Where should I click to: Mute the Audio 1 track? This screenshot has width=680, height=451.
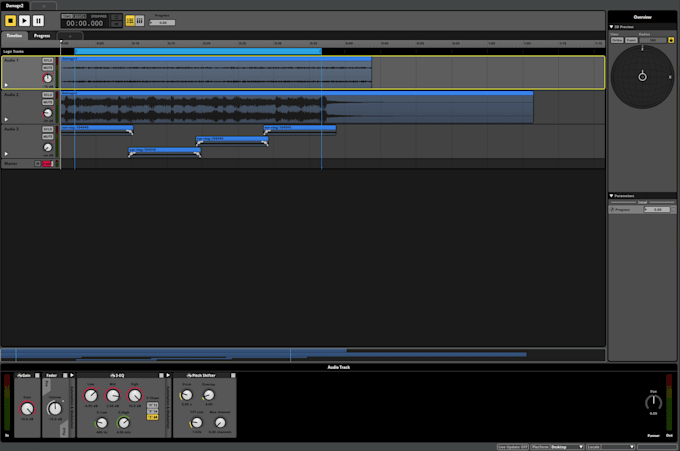click(48, 68)
